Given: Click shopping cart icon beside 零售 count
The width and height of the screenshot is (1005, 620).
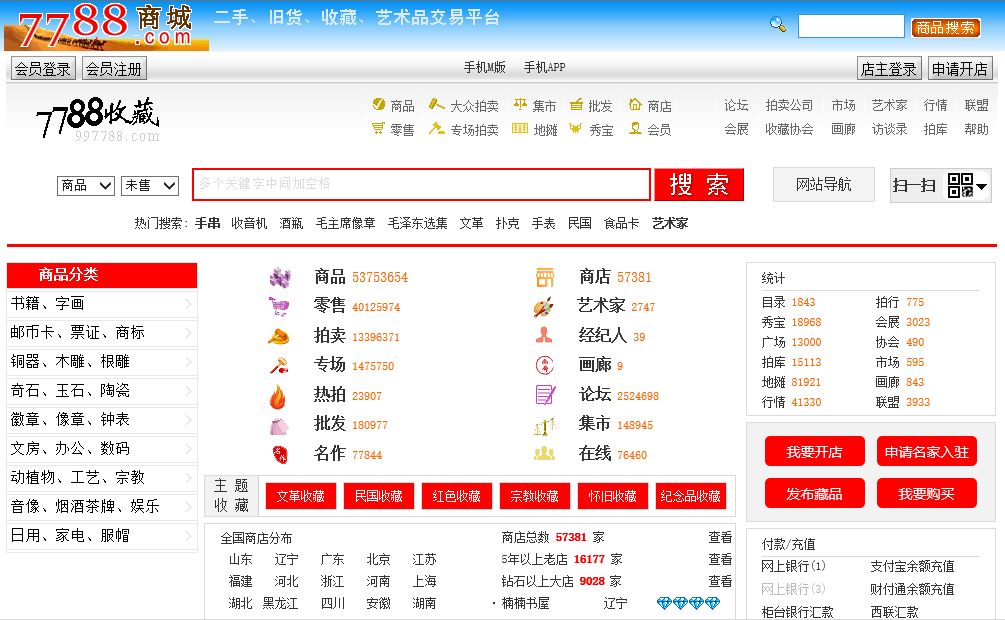Looking at the screenshot, I should coord(279,306).
